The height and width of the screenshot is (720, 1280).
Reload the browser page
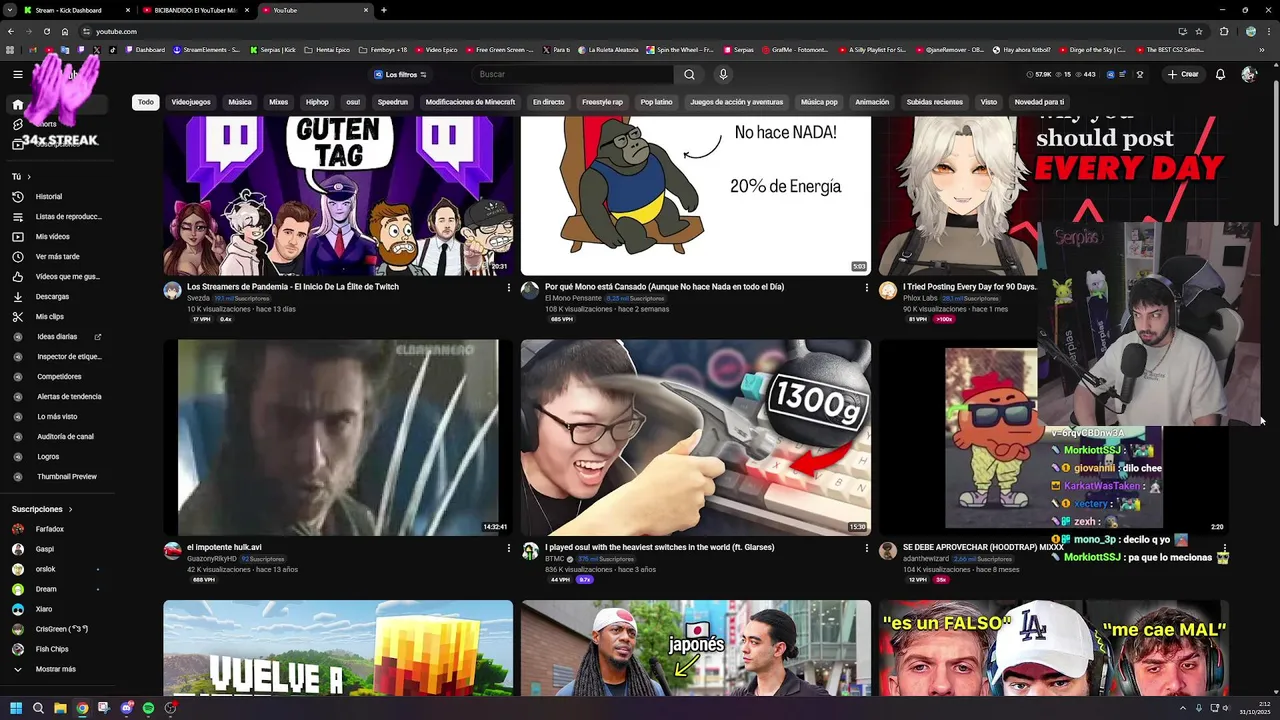coord(46,31)
